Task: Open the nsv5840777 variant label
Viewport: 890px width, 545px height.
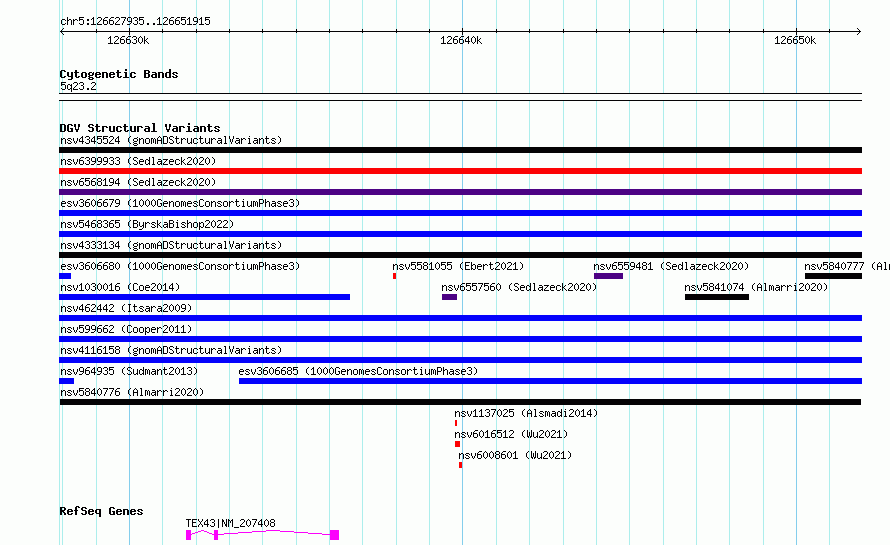Action: [x=847, y=266]
